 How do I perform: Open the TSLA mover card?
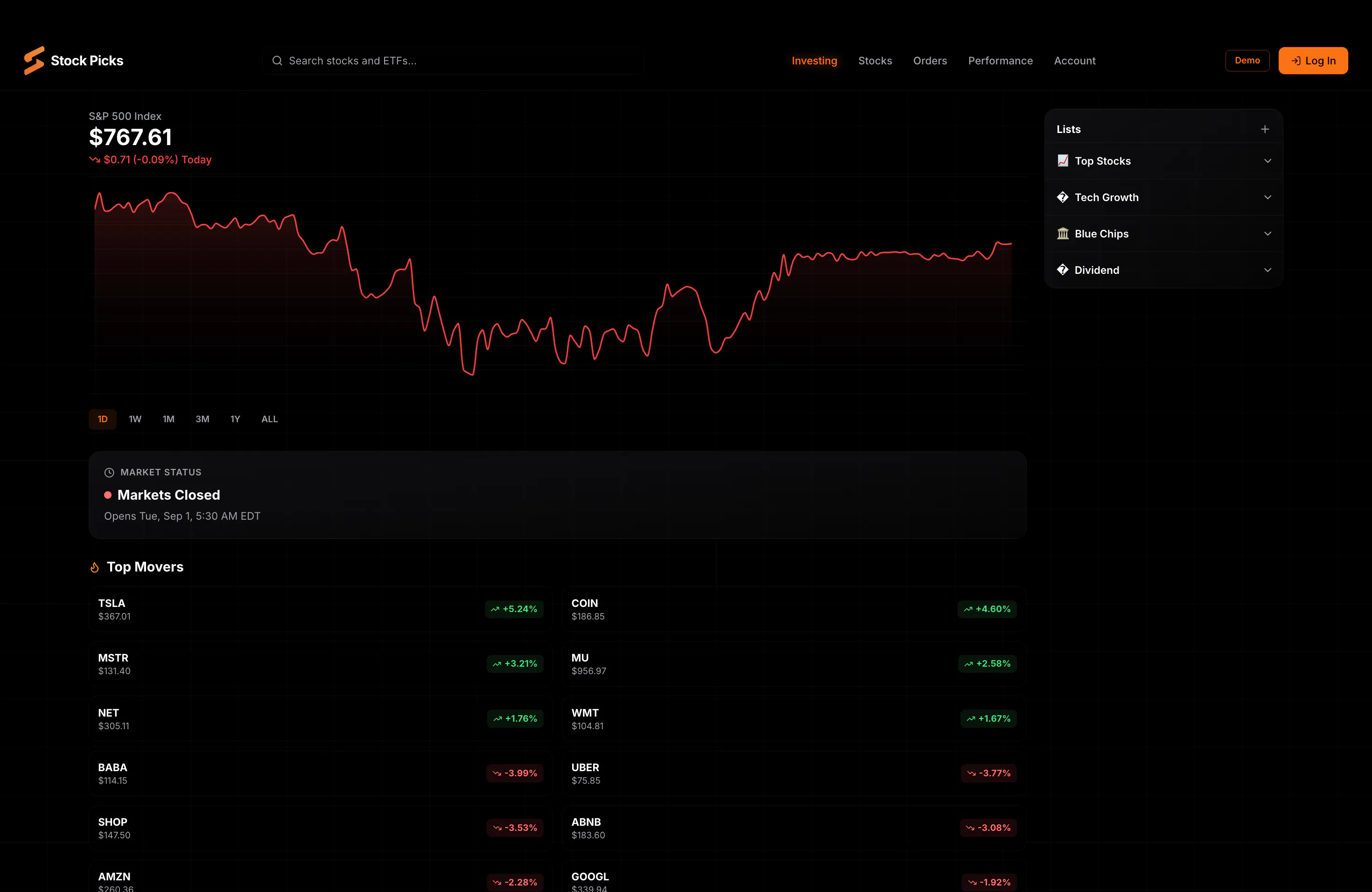tap(321, 609)
